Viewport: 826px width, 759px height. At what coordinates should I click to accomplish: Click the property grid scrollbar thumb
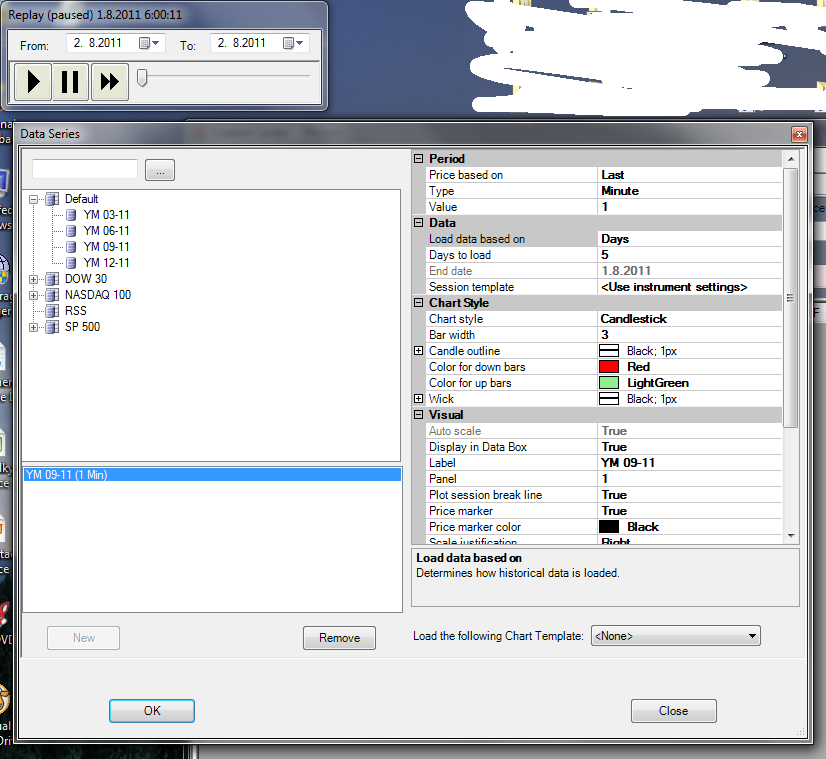point(791,298)
